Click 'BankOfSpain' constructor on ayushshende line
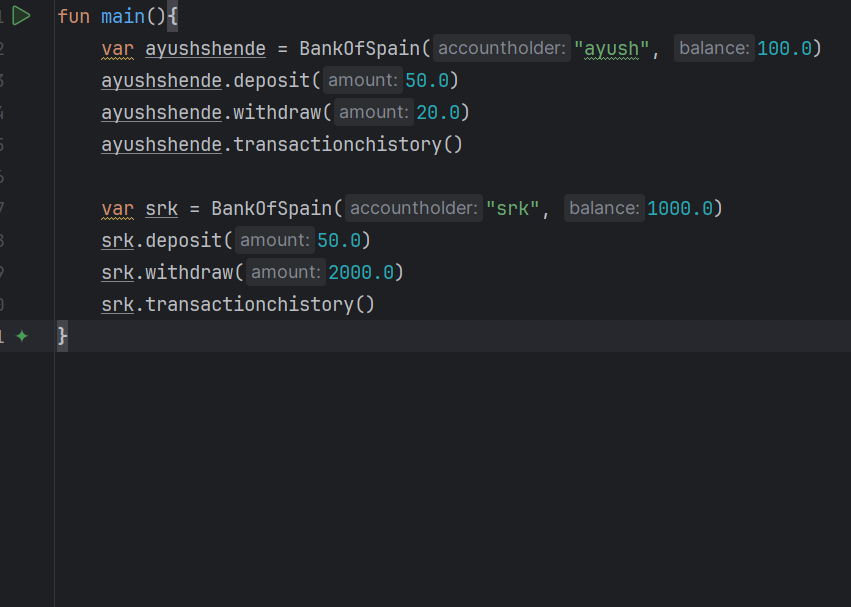The image size is (851, 607). click(x=359, y=48)
